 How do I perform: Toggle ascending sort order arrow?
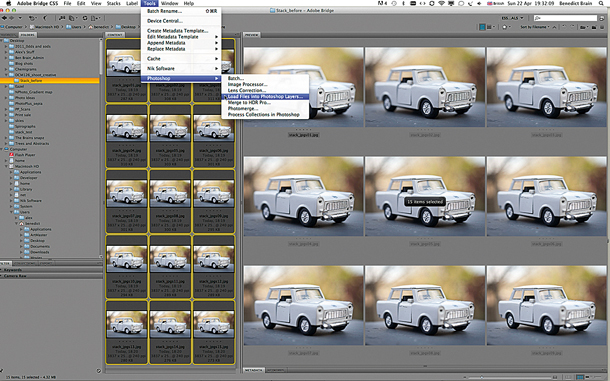[554, 27]
